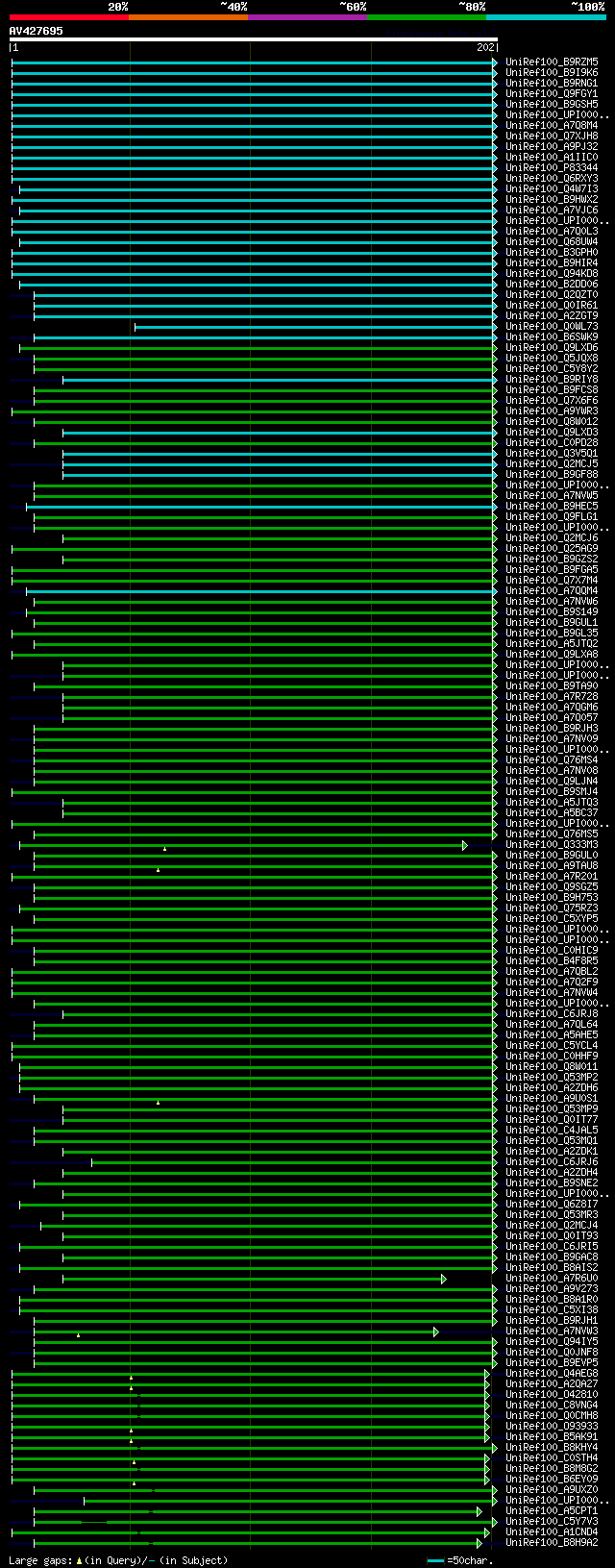Select the label UniRef100_C4JAL5
Image resolution: width=615 pixels, height=1568 pixels.
tap(552, 1131)
